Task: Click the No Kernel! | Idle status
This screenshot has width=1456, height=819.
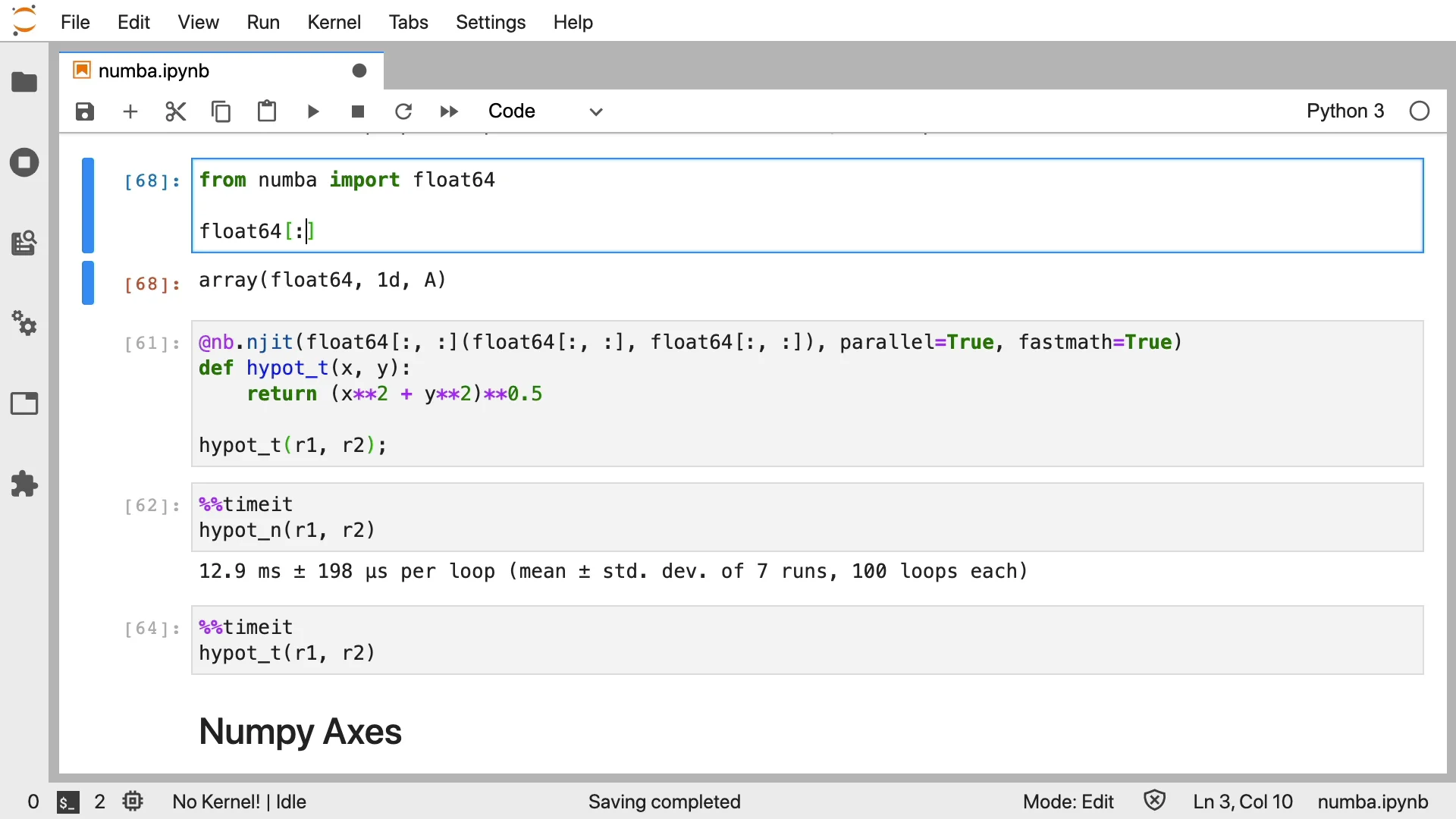Action: tap(239, 802)
